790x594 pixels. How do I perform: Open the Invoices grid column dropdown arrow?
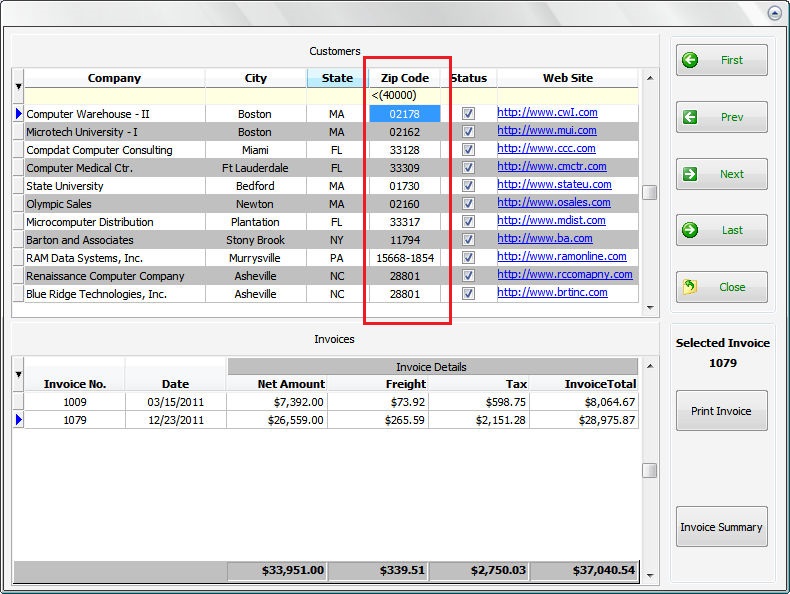pyautogui.click(x=18, y=375)
